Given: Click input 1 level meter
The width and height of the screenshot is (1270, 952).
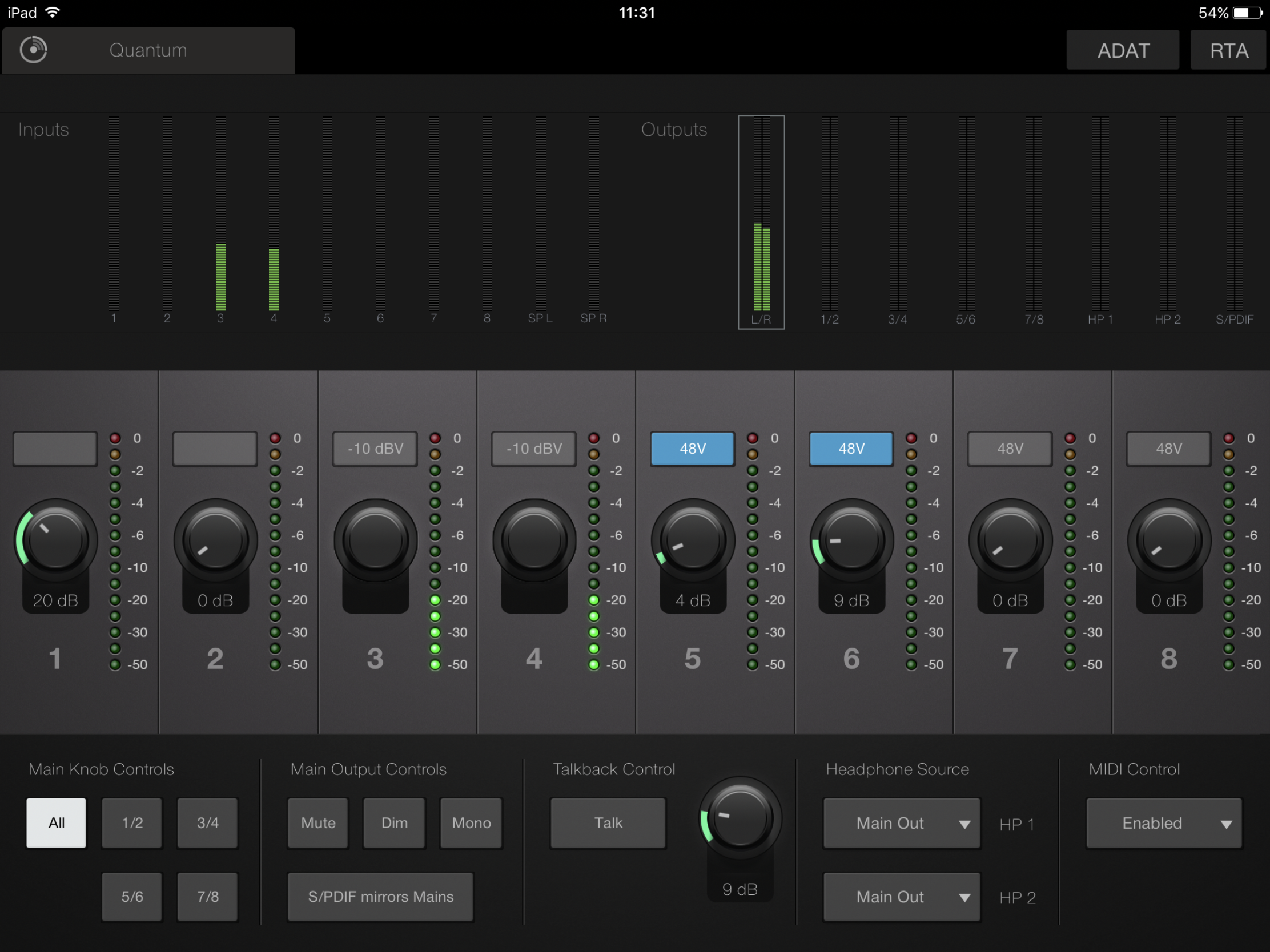Looking at the screenshot, I should (114, 214).
